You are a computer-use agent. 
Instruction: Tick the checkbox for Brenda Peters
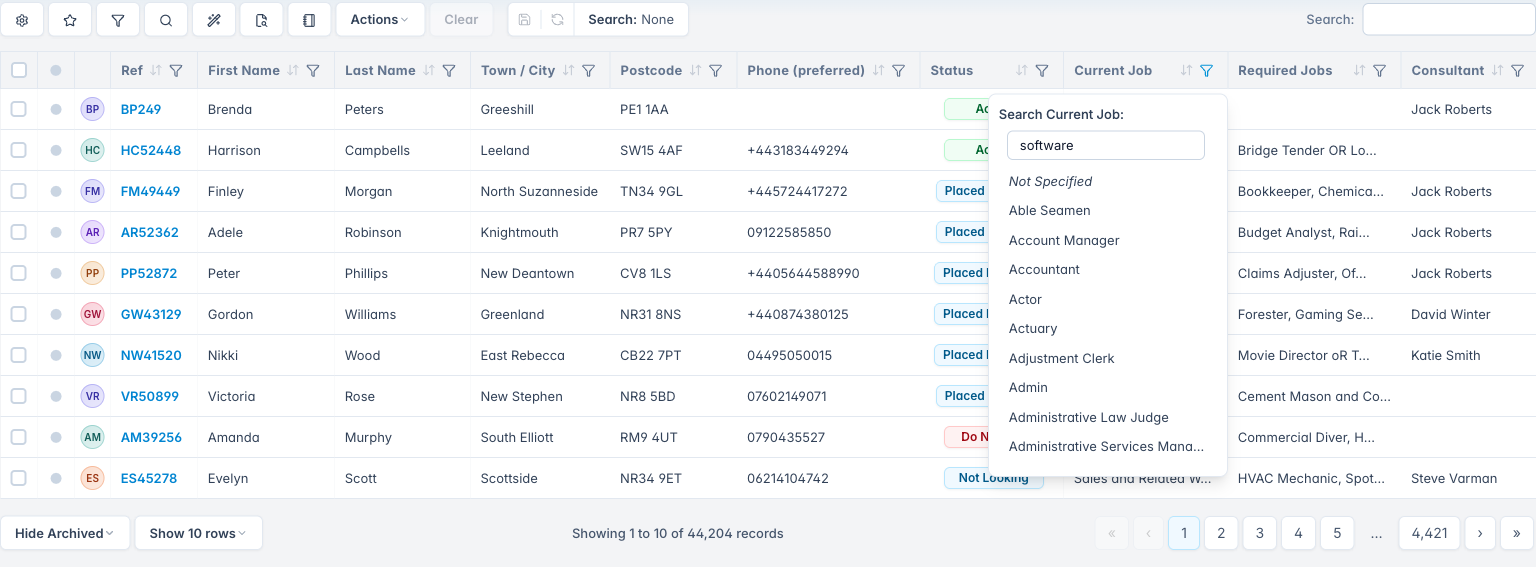(x=19, y=109)
